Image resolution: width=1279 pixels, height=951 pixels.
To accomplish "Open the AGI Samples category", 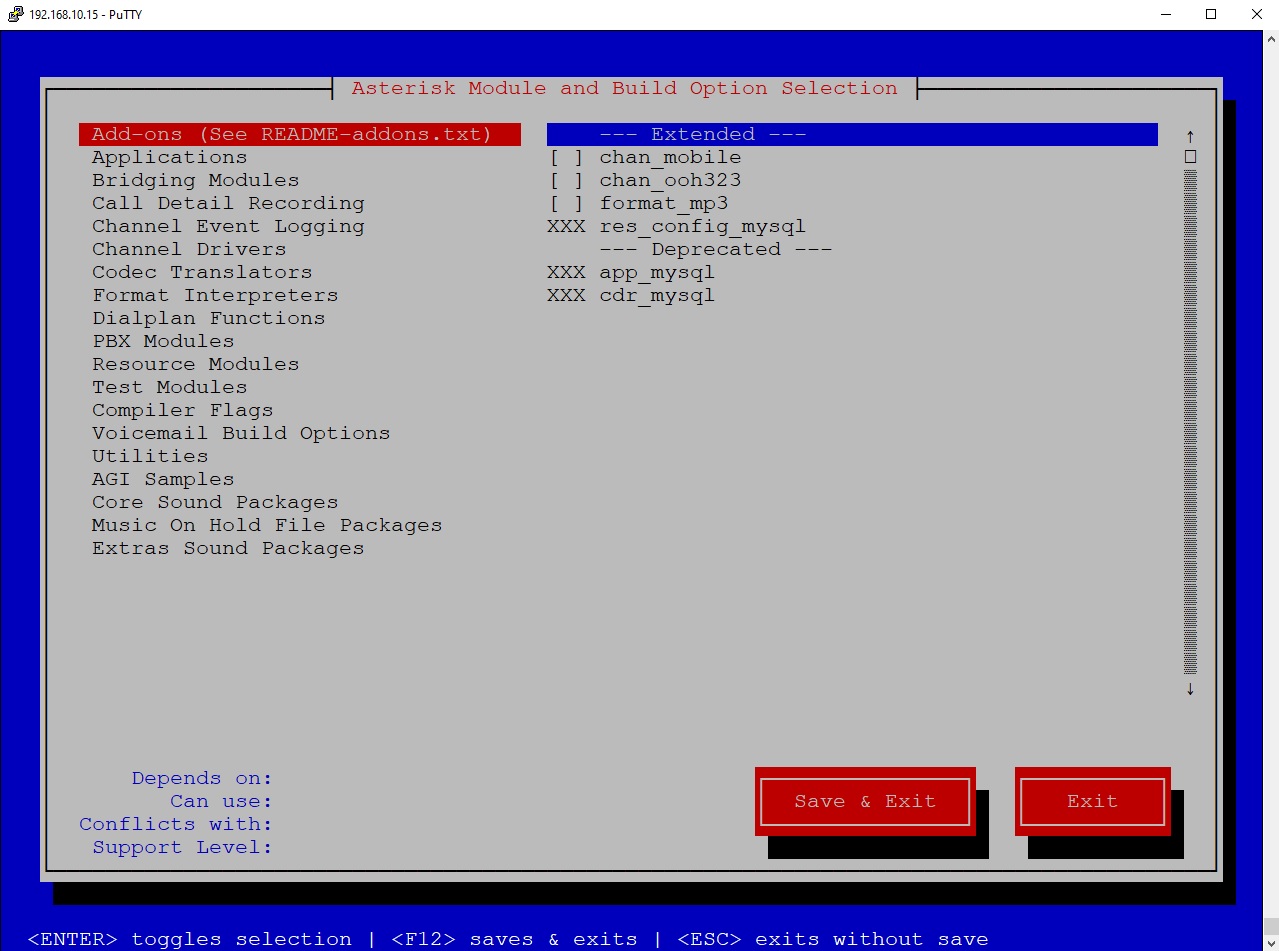I will click(163, 479).
